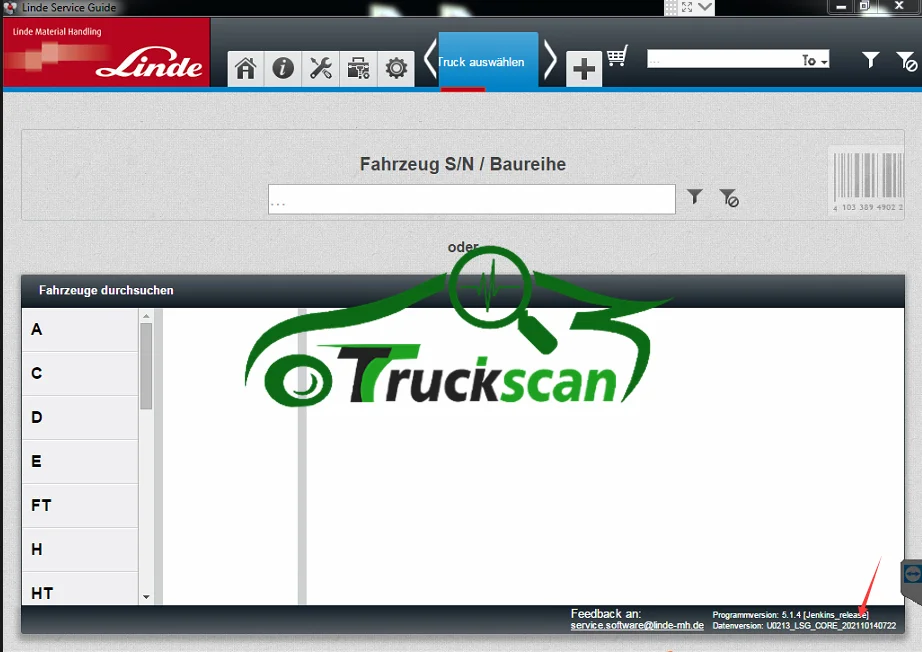Open the wrench and screwdriver tools icon

coord(320,68)
